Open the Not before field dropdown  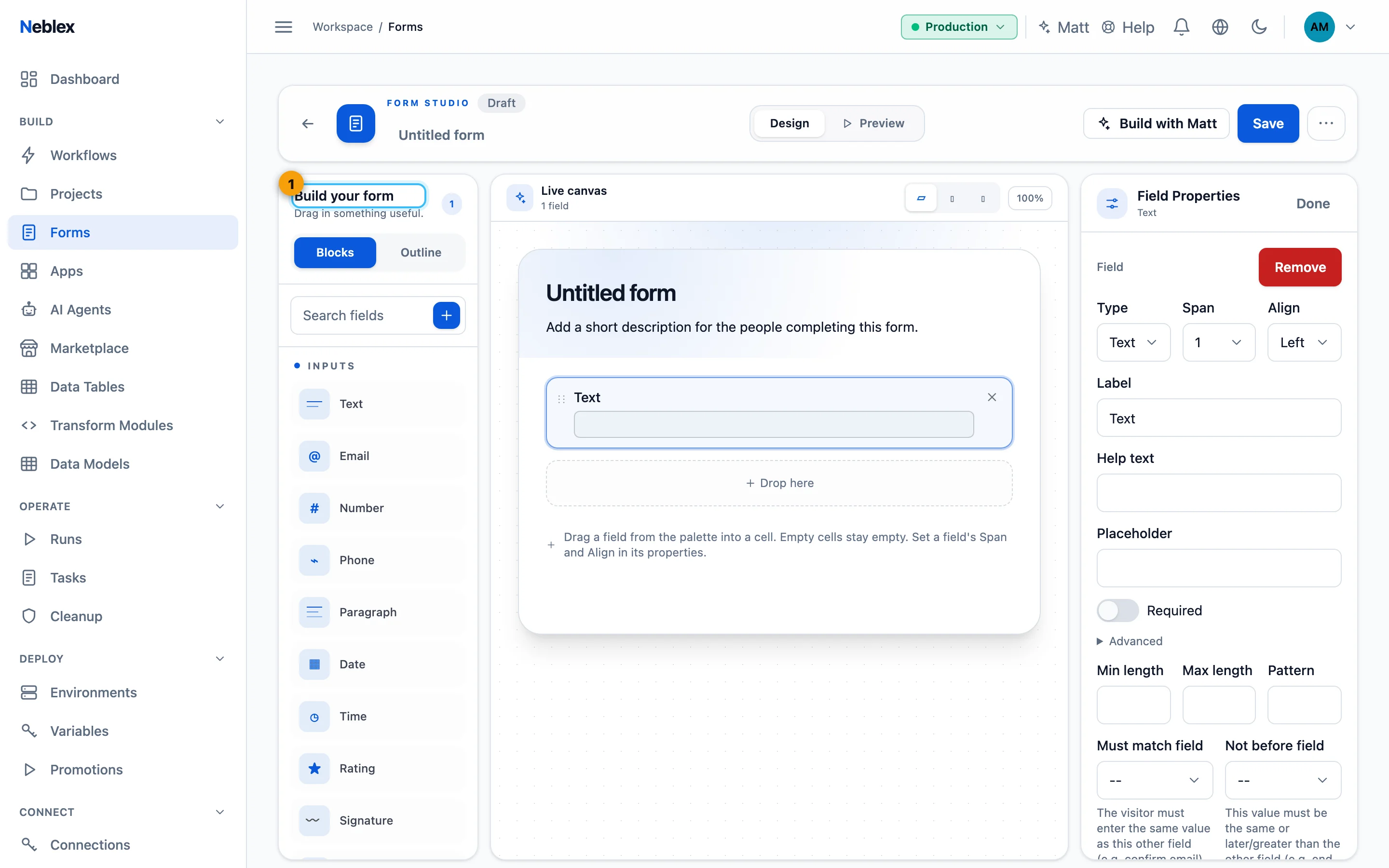coord(1283,780)
